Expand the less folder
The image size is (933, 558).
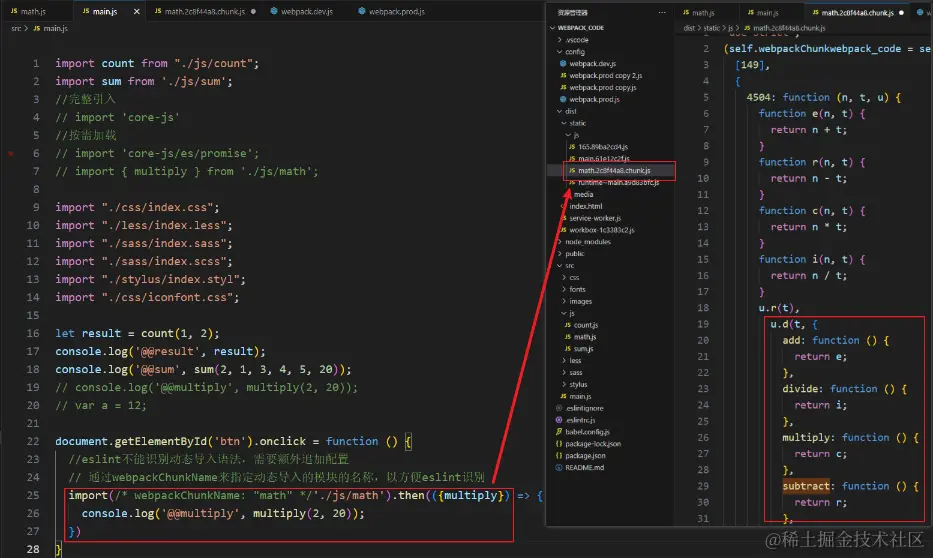[563, 360]
